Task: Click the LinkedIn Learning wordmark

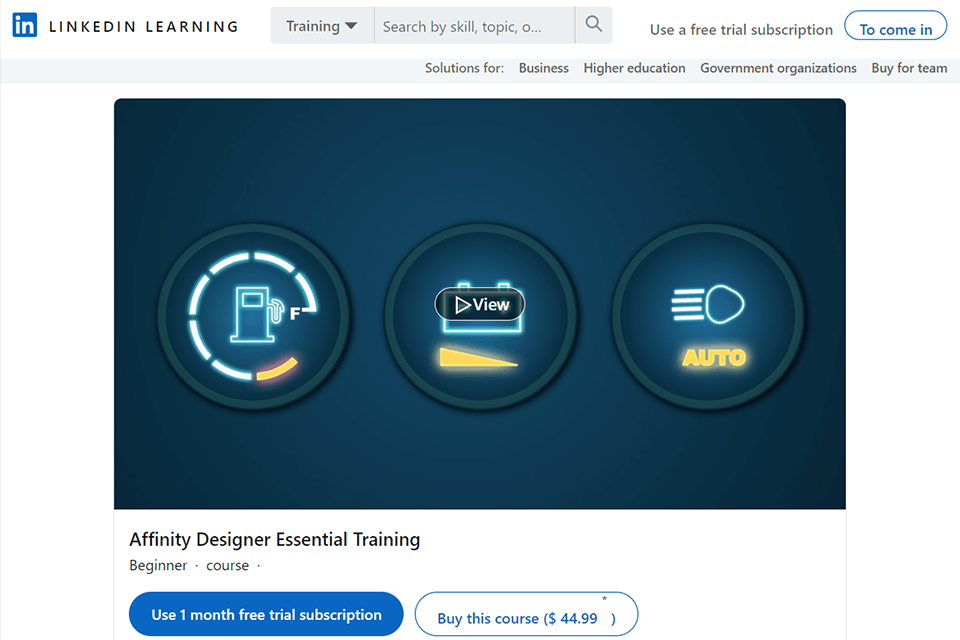Action: tap(143, 27)
